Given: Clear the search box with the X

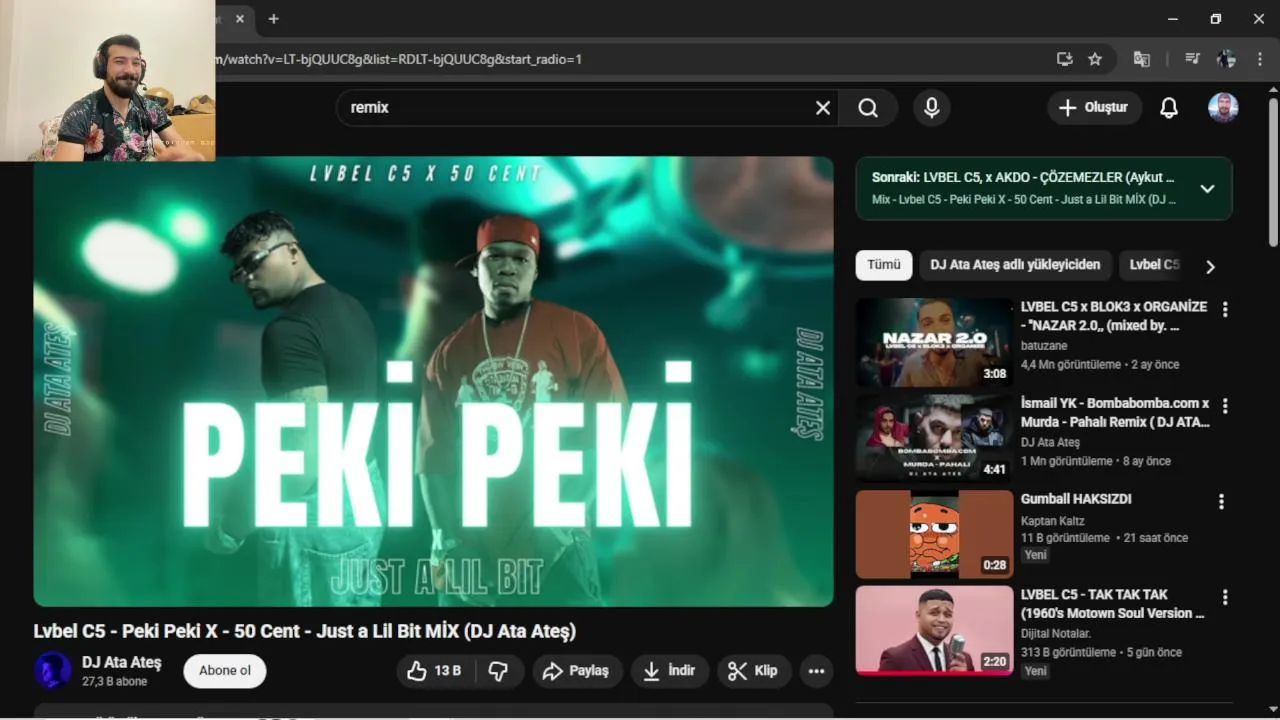Looking at the screenshot, I should 823,108.
